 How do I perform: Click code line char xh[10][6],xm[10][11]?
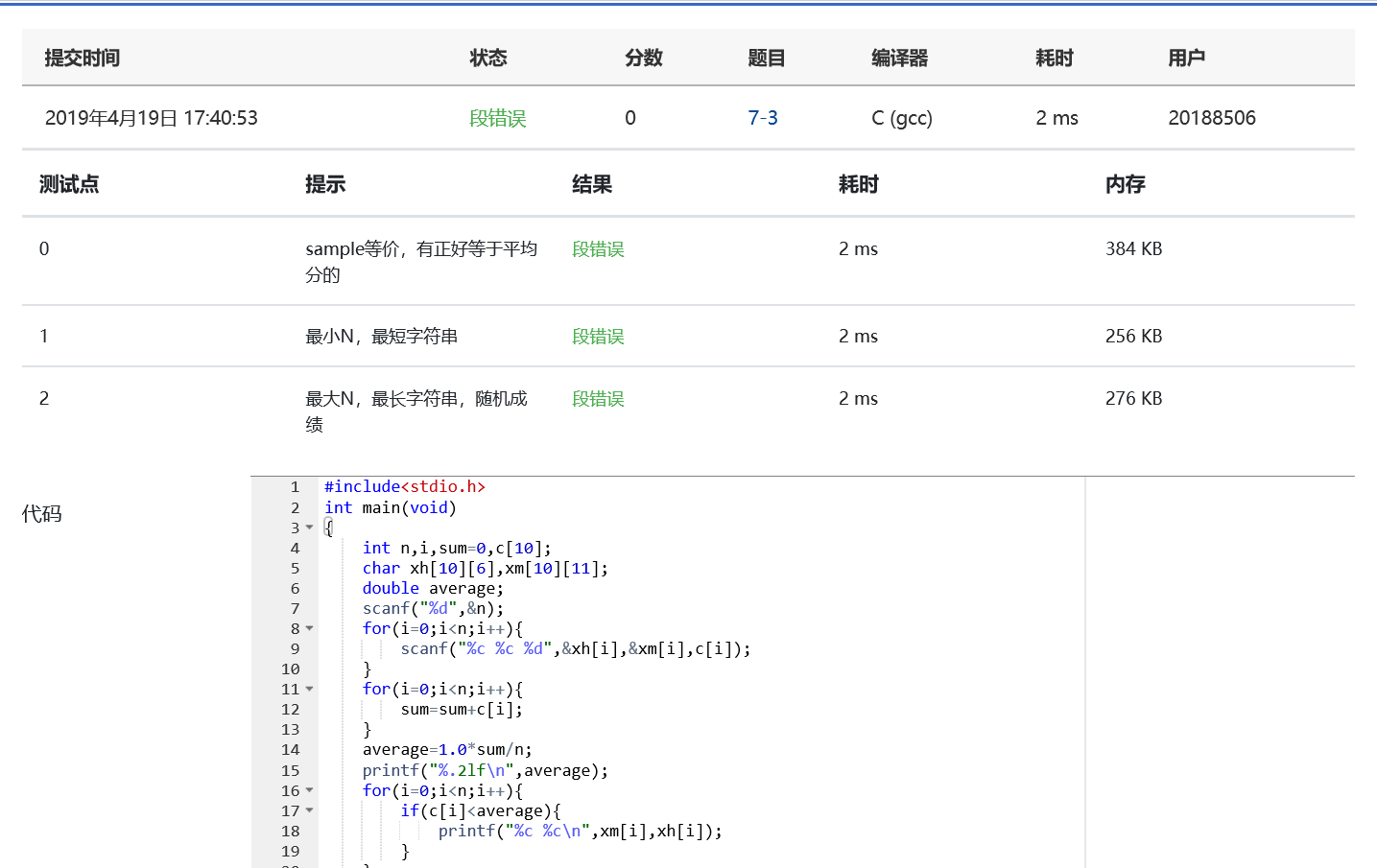pyautogui.click(x=486, y=568)
